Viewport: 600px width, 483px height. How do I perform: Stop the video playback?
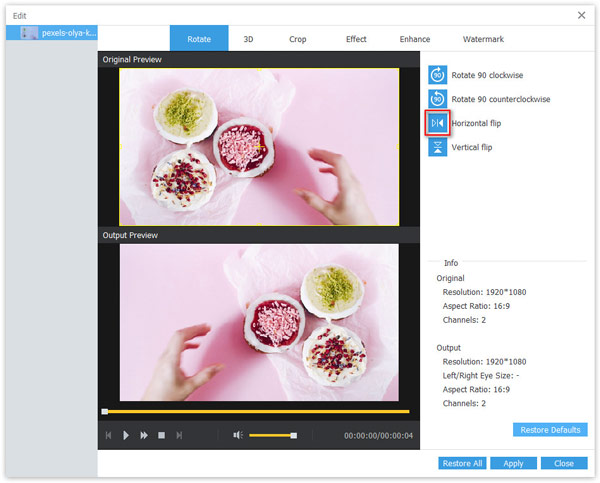point(161,435)
